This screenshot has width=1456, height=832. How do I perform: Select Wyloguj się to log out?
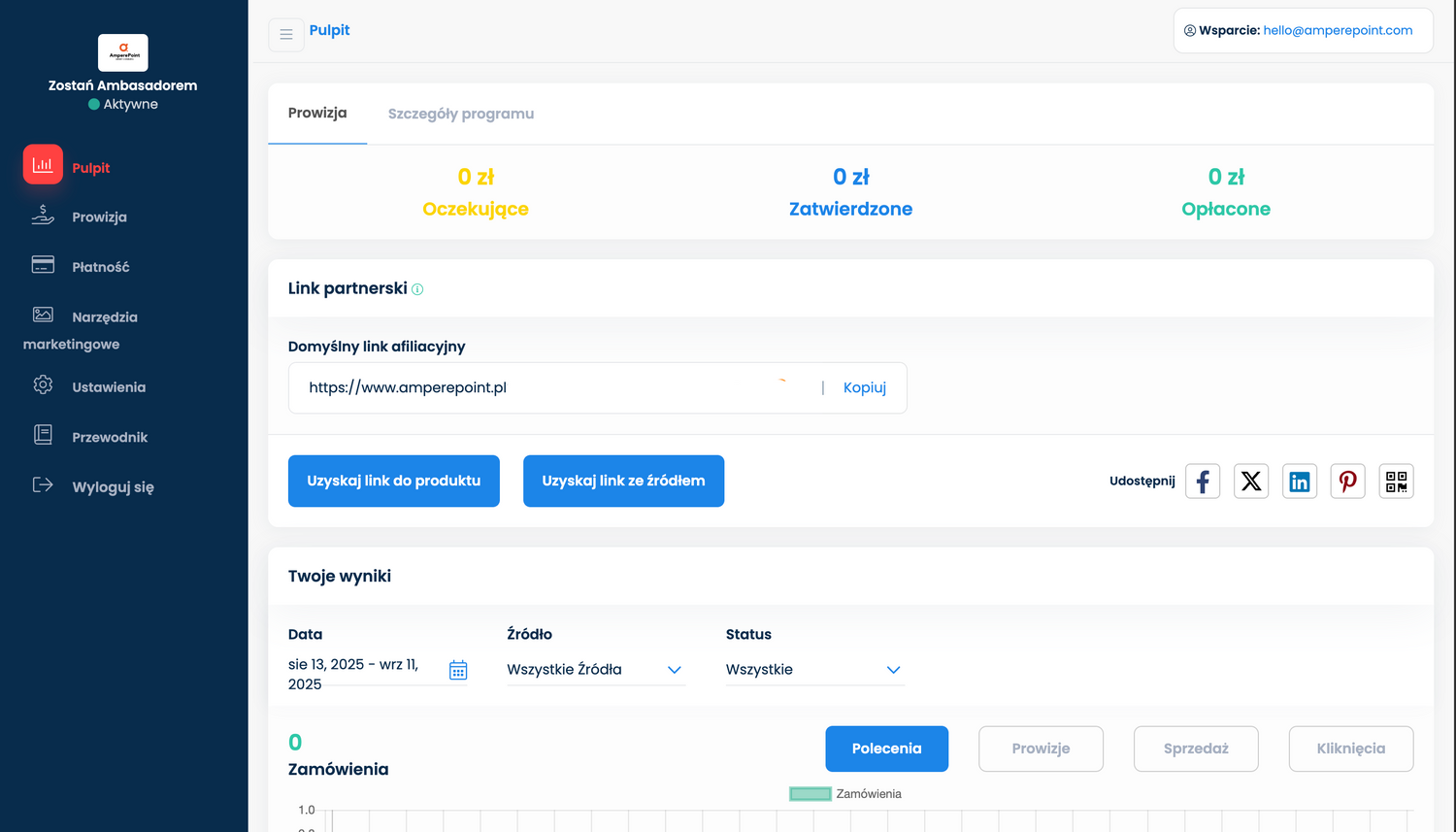coord(113,487)
